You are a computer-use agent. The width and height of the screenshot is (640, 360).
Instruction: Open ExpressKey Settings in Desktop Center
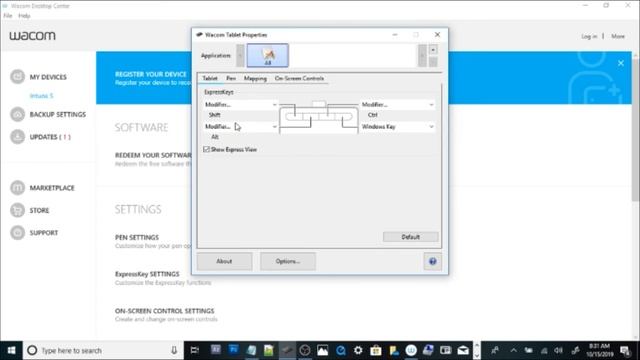pyautogui.click(x=147, y=274)
